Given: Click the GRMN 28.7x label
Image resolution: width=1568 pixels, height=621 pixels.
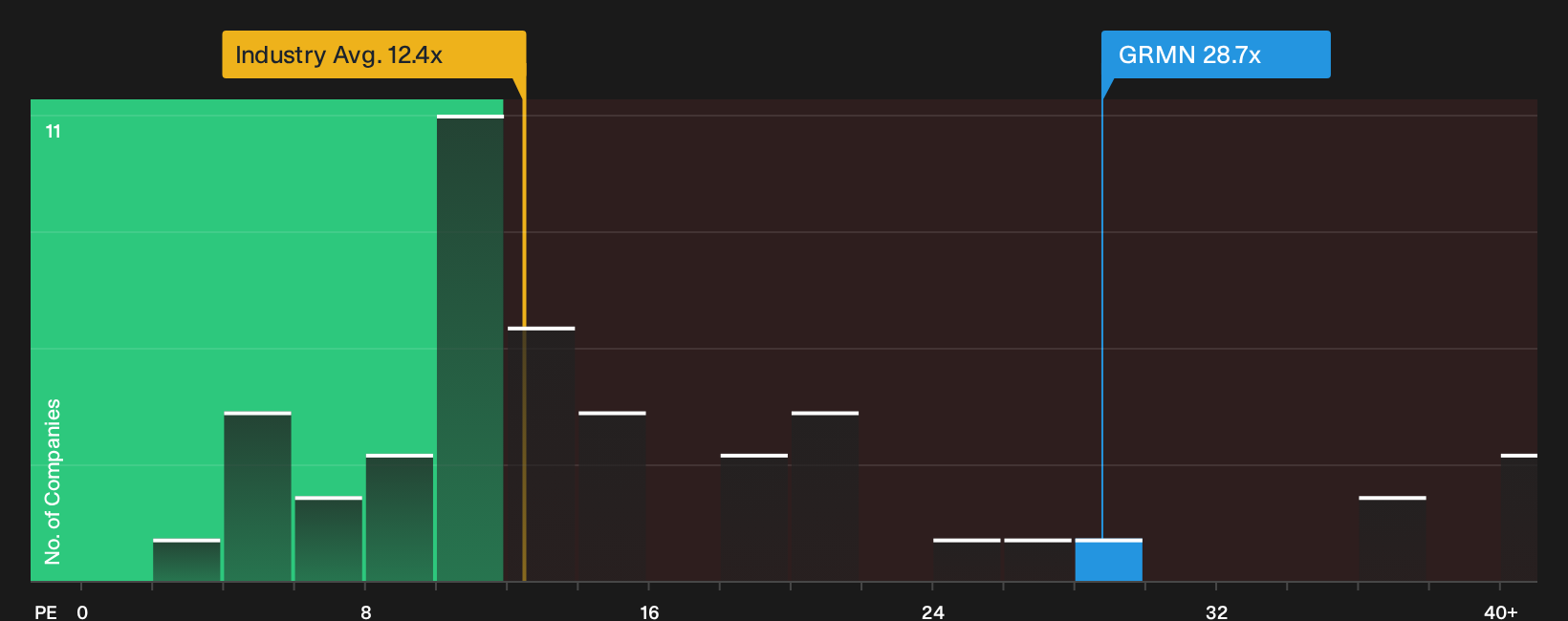Looking at the screenshot, I should click(1215, 54).
